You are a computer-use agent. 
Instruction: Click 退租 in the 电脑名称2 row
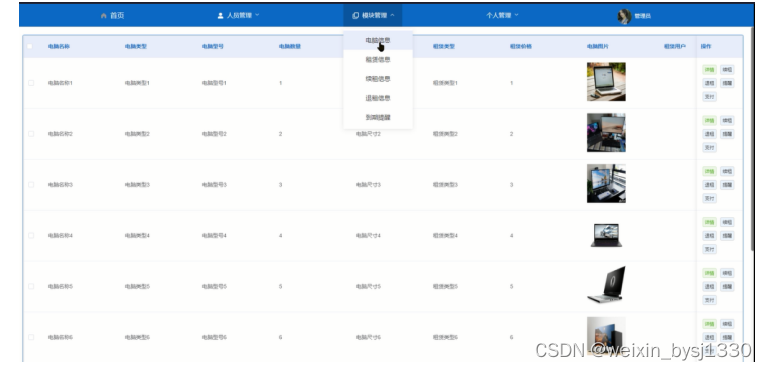[709, 134]
